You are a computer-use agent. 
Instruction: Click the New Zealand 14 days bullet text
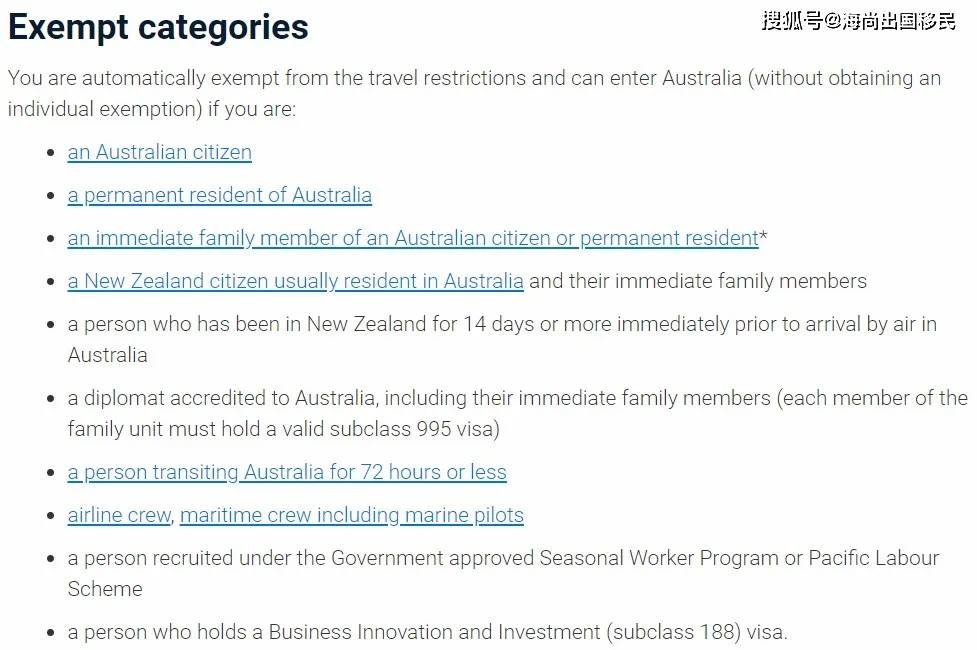pos(500,325)
